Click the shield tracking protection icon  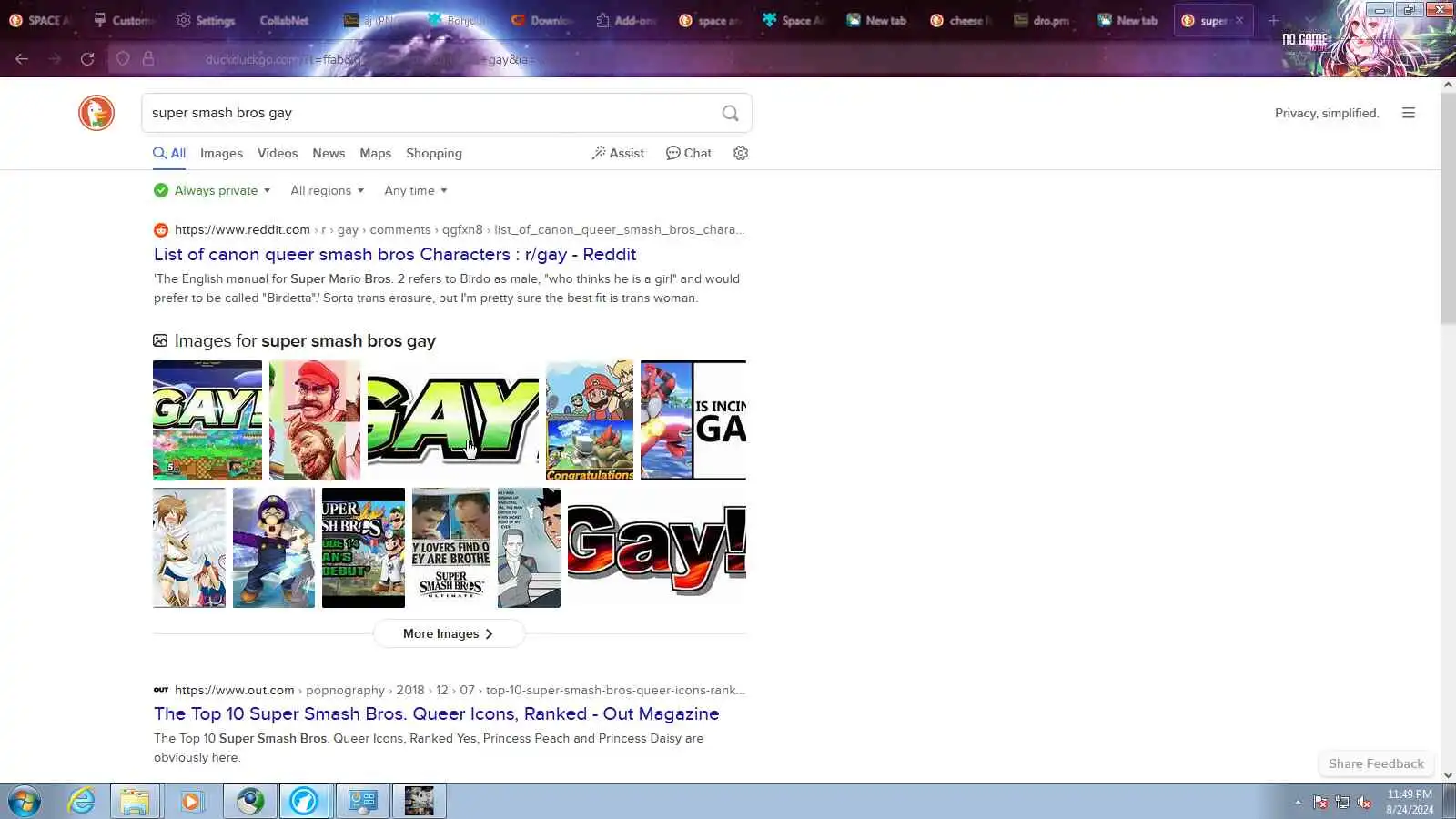(x=123, y=59)
